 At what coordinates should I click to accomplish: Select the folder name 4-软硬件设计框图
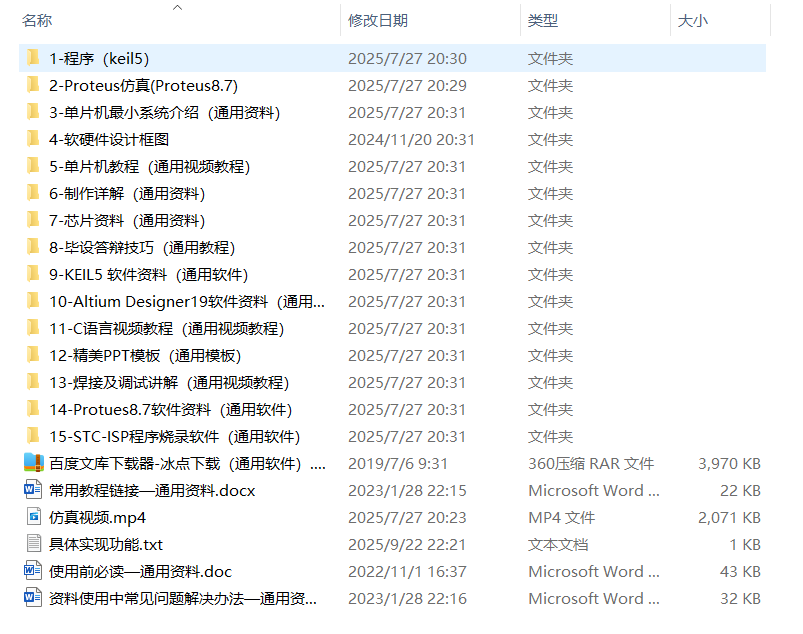[109, 139]
